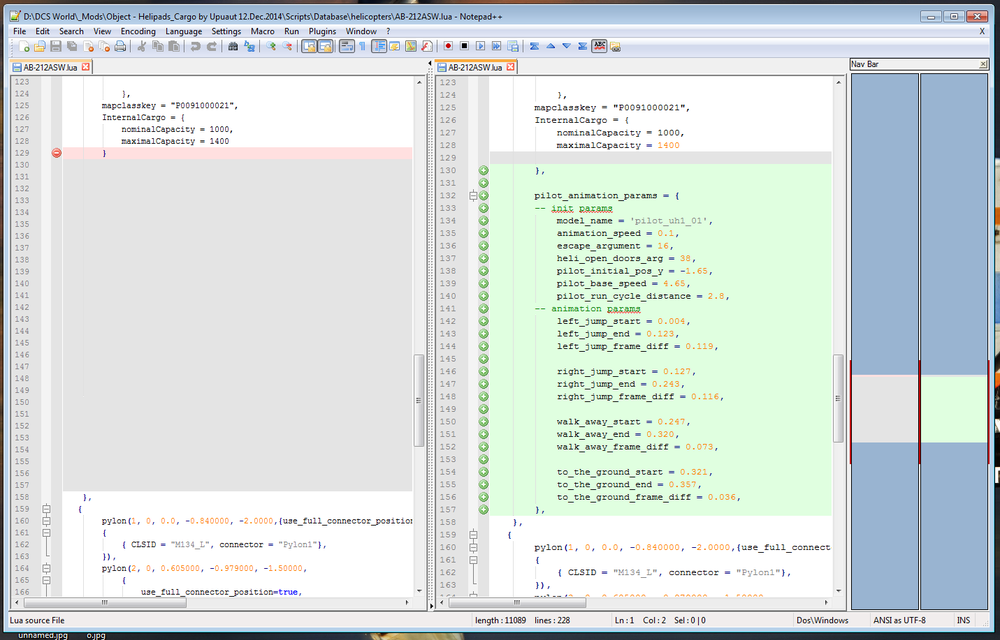Click the New file toolbar icon

[x=23, y=46]
